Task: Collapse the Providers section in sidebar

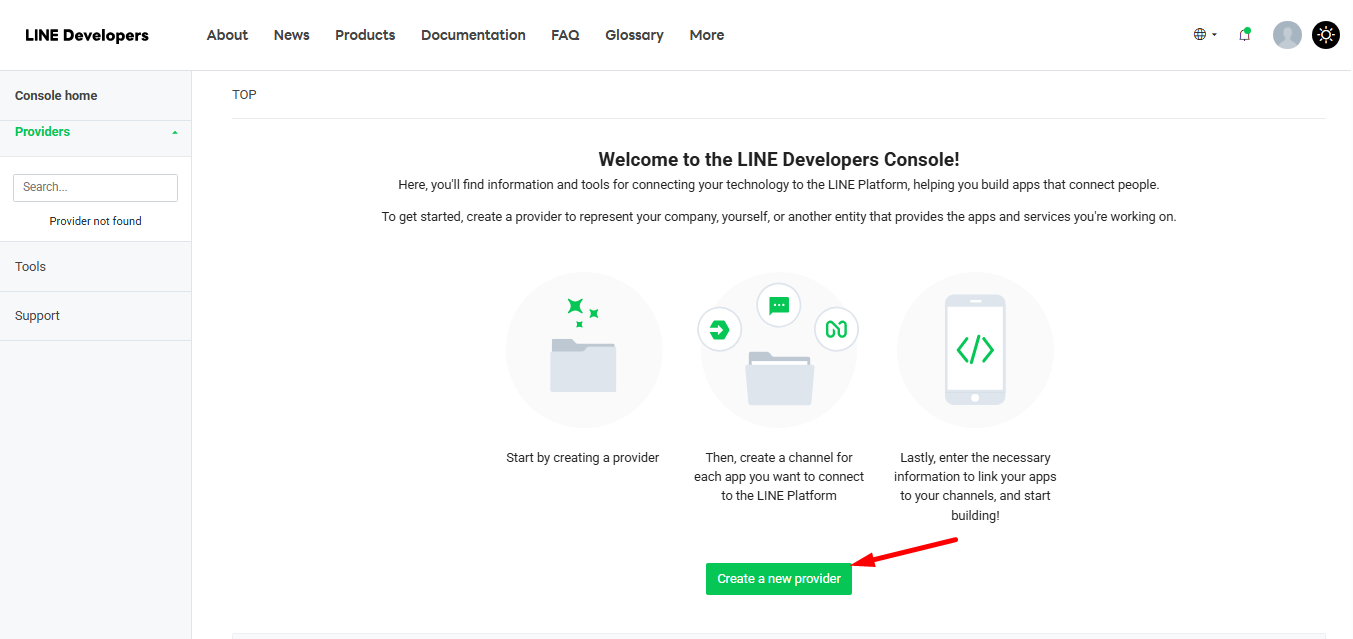Action: 174,131
